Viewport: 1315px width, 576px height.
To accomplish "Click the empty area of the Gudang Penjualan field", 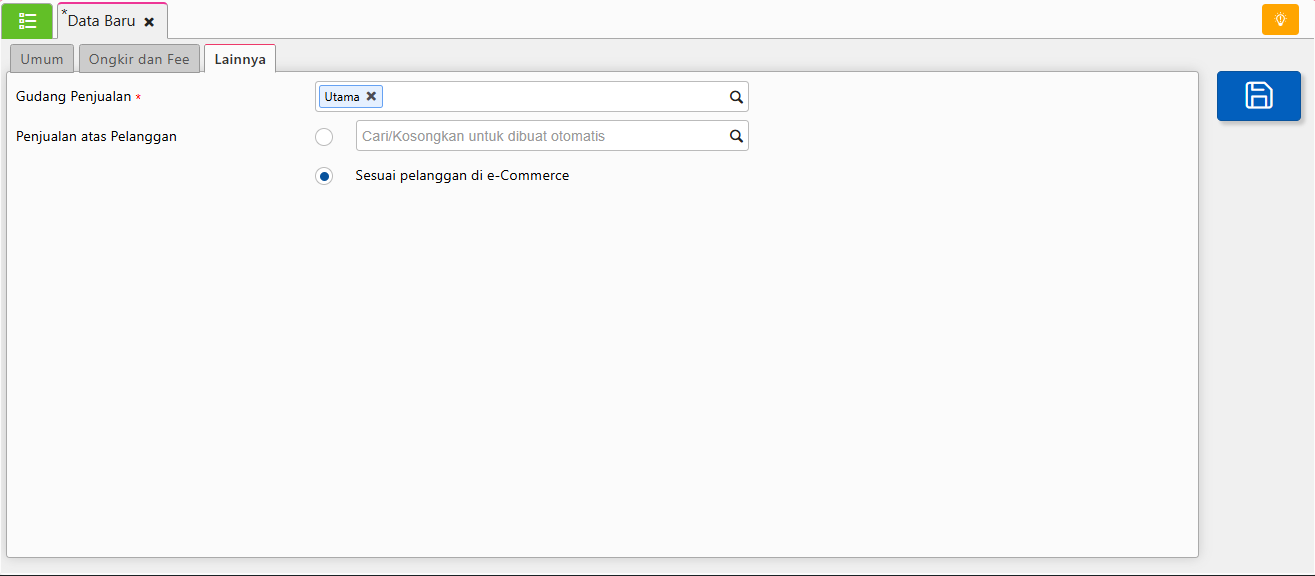I will coord(550,97).
